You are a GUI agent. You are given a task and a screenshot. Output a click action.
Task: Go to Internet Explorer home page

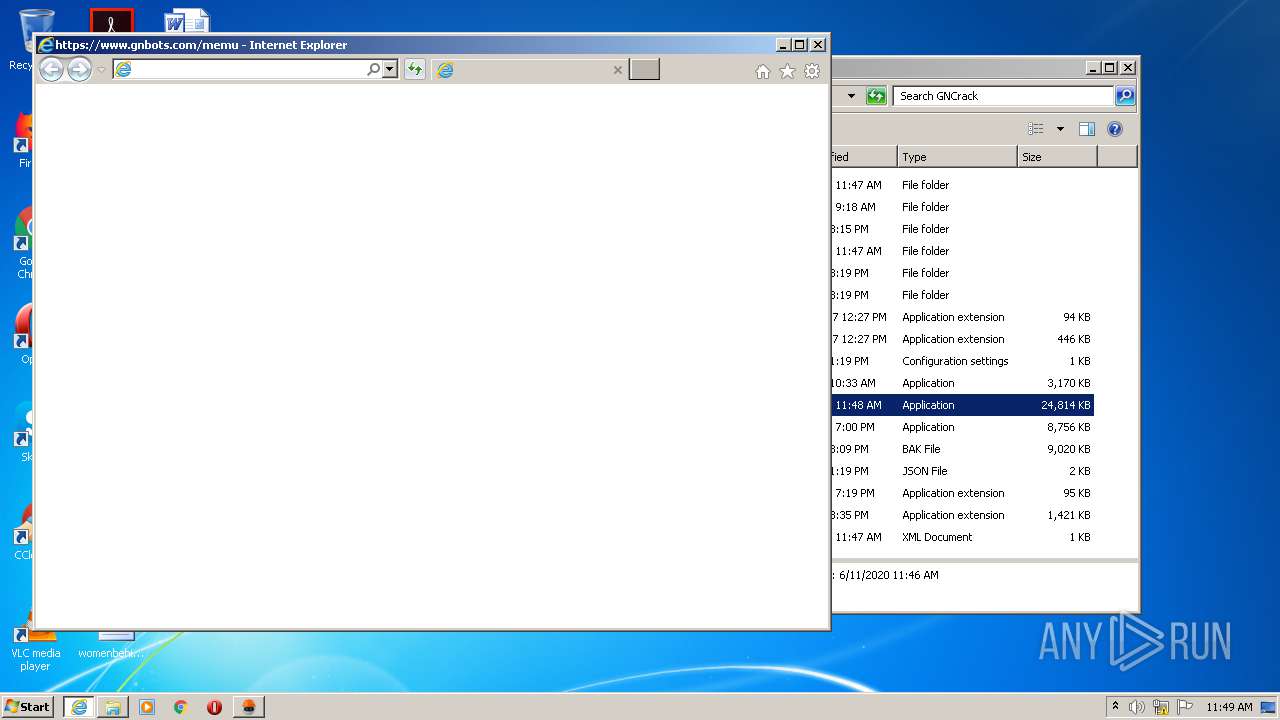tap(763, 71)
